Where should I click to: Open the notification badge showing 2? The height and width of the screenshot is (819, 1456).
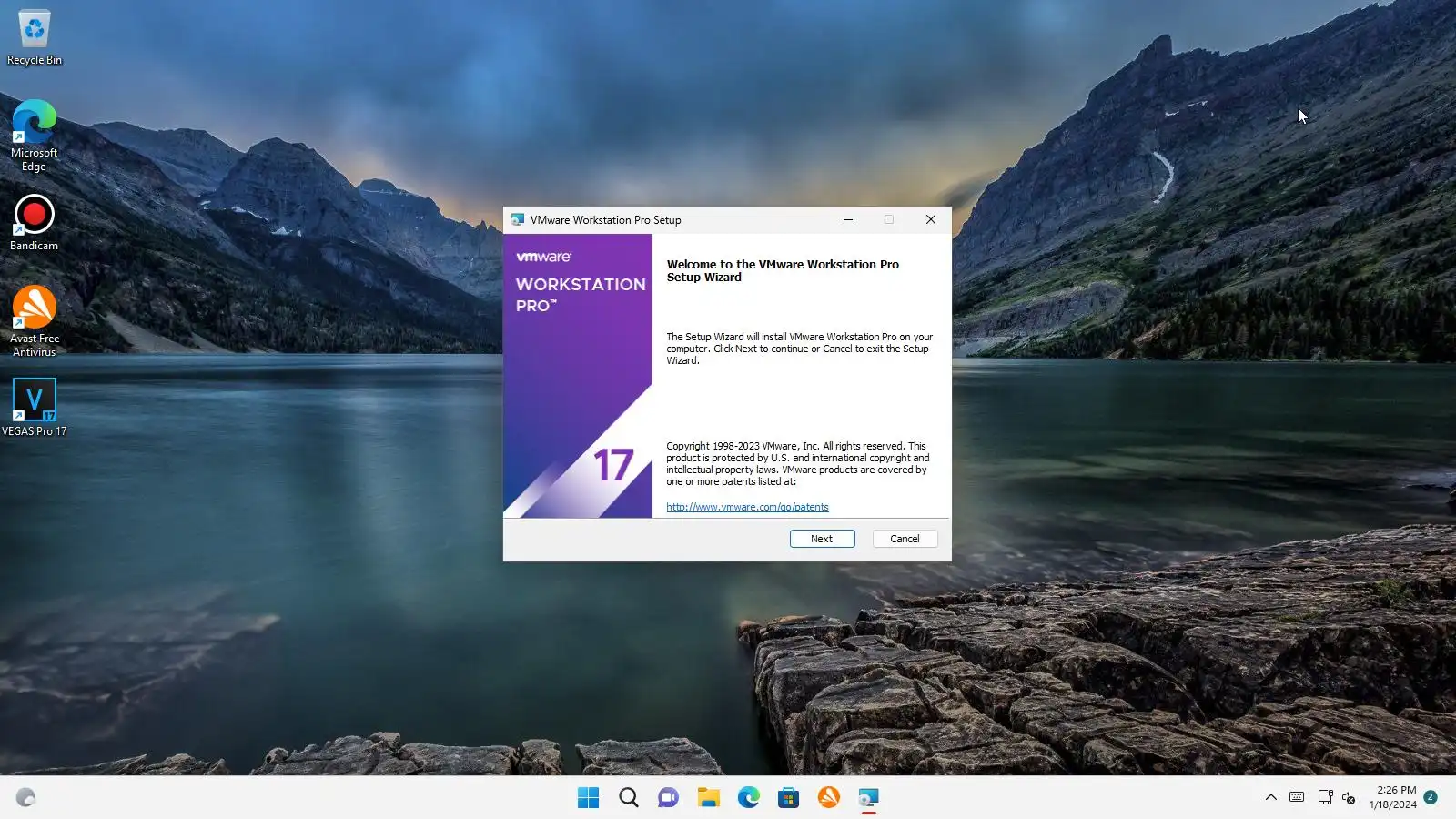(1431, 797)
